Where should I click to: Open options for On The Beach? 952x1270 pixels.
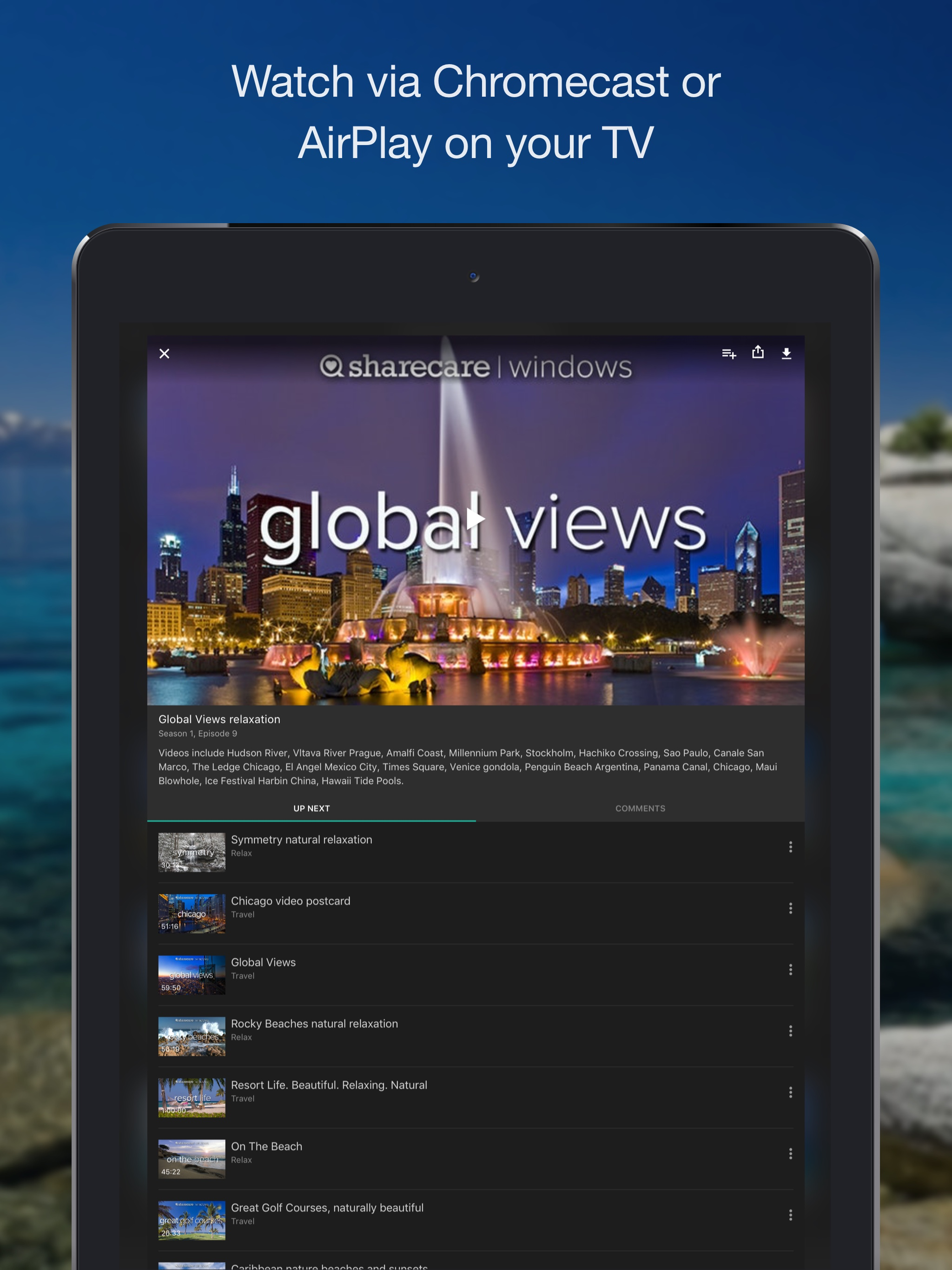pyautogui.click(x=791, y=1153)
